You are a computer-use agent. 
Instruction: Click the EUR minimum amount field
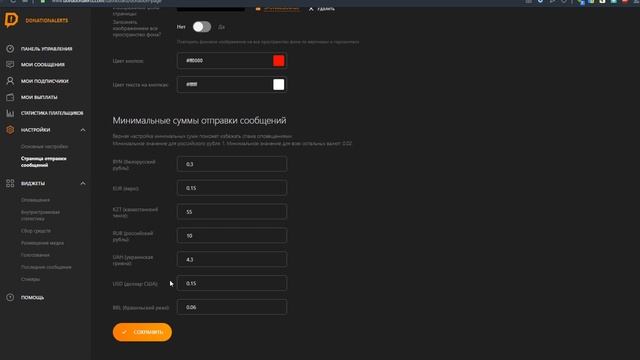(232, 188)
